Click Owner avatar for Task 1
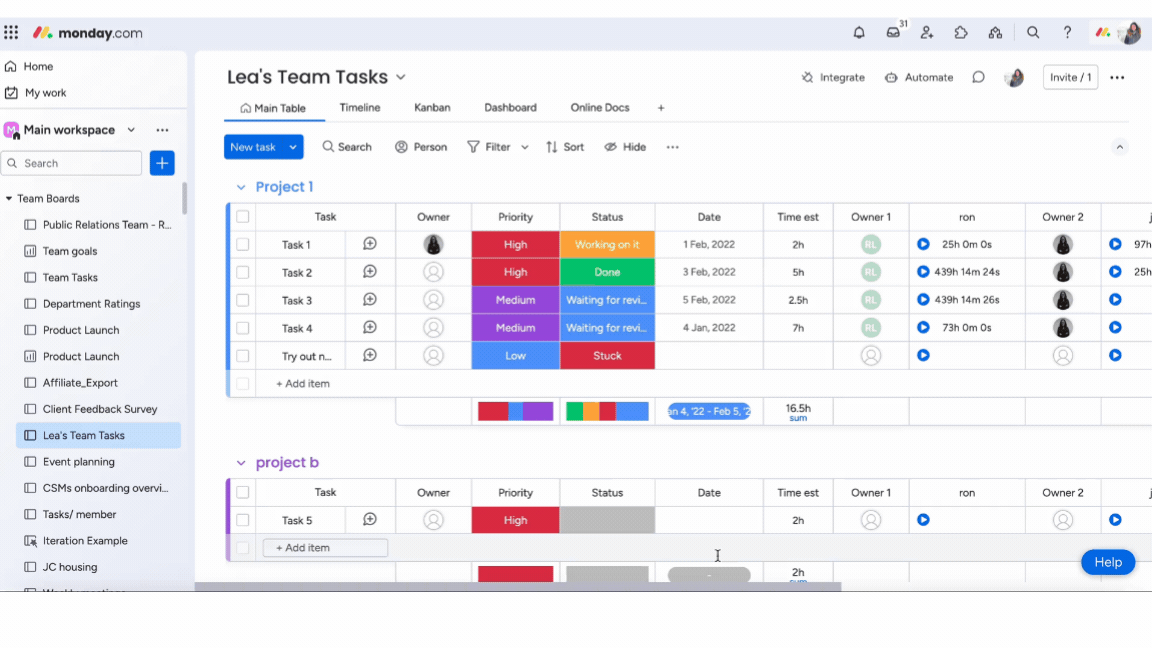Viewport: 1152px width, 648px height. pos(433,244)
